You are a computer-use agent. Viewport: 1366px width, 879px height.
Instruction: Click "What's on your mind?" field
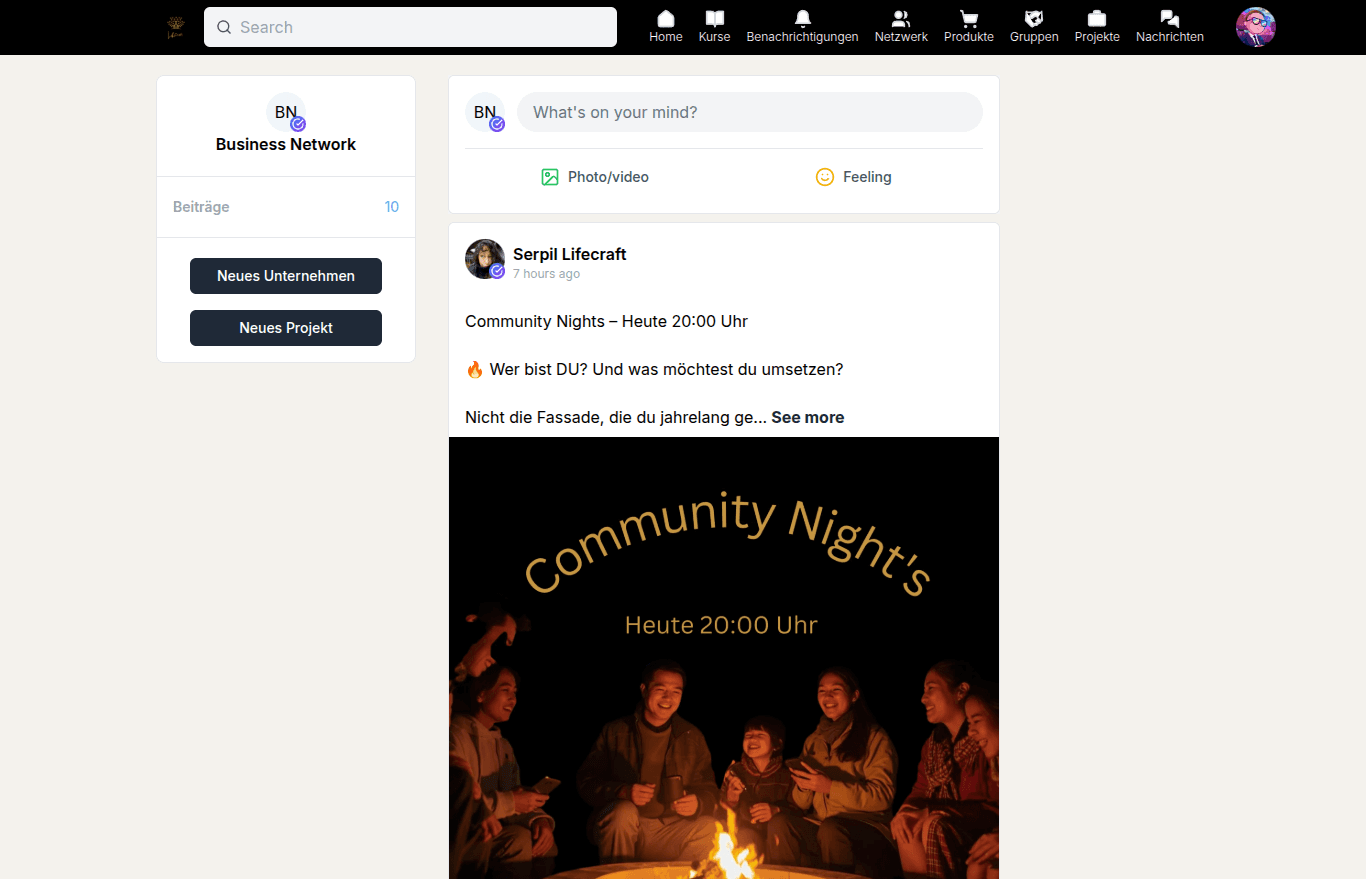pos(749,112)
